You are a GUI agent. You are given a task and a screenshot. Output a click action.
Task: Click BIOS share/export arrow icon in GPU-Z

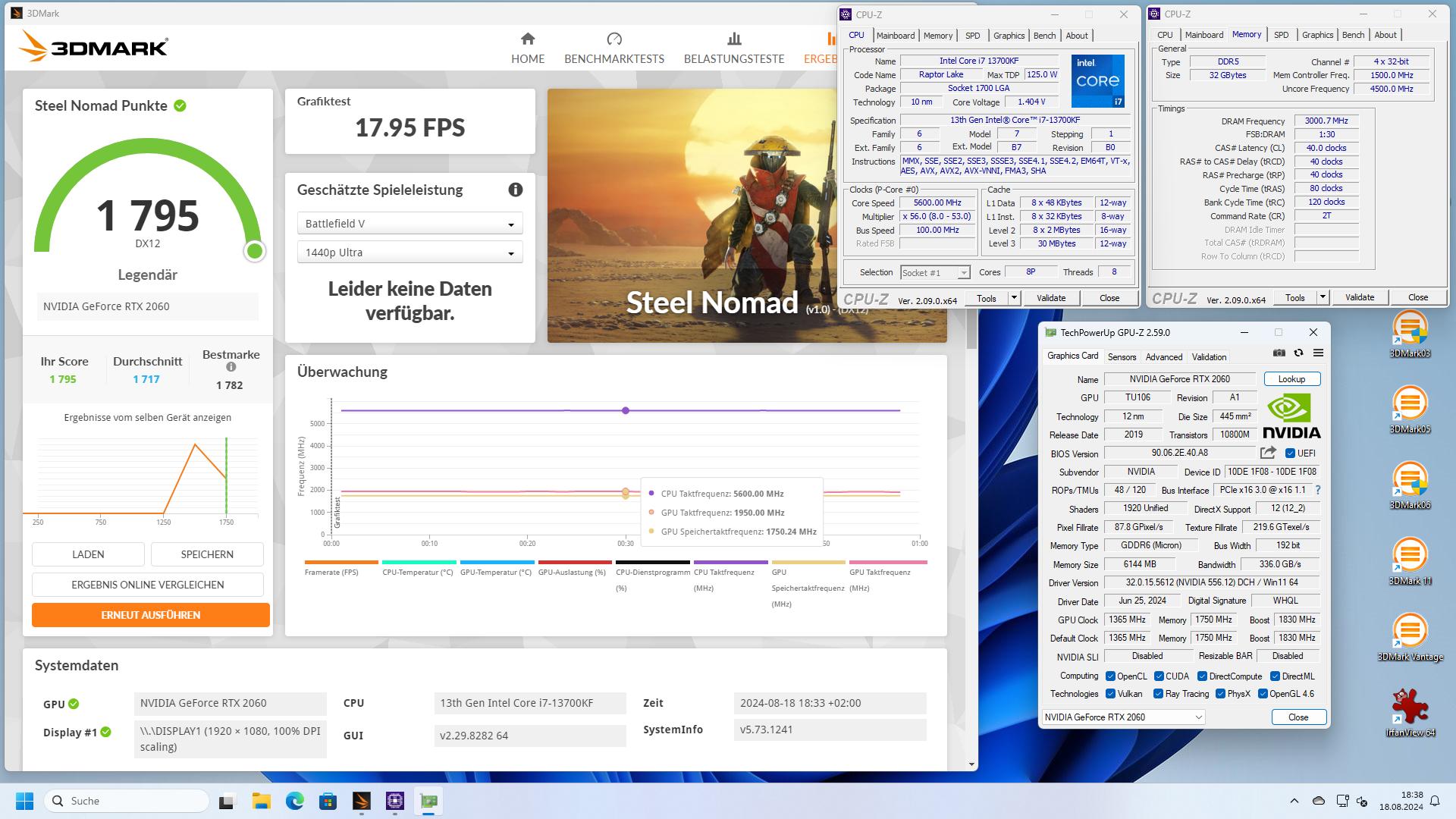click(1268, 453)
